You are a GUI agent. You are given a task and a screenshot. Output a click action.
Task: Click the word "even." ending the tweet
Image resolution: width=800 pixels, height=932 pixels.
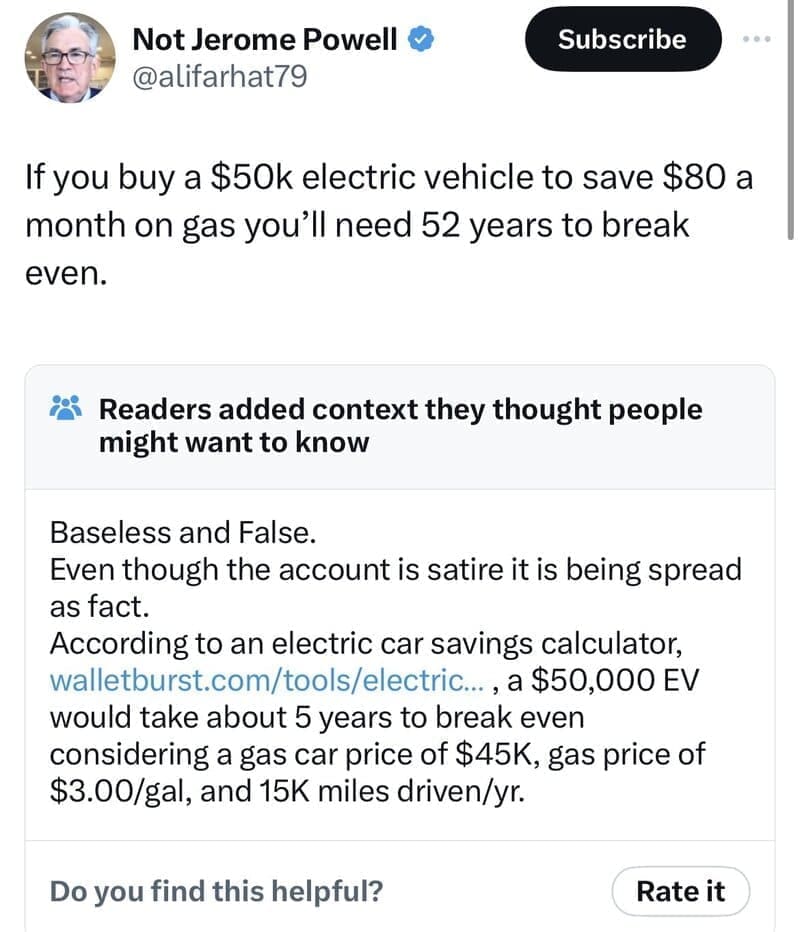64,271
